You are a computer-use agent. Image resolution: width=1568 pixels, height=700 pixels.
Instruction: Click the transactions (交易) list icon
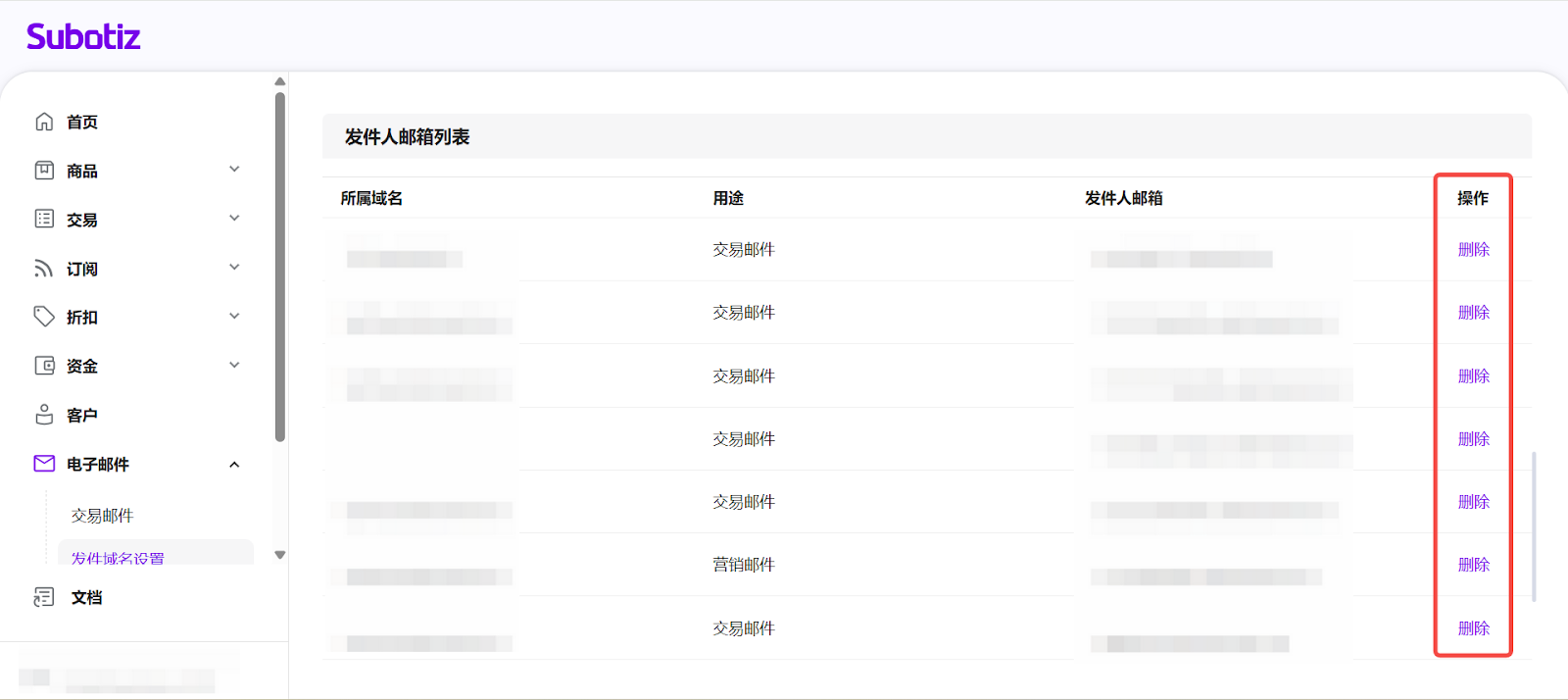(44, 219)
